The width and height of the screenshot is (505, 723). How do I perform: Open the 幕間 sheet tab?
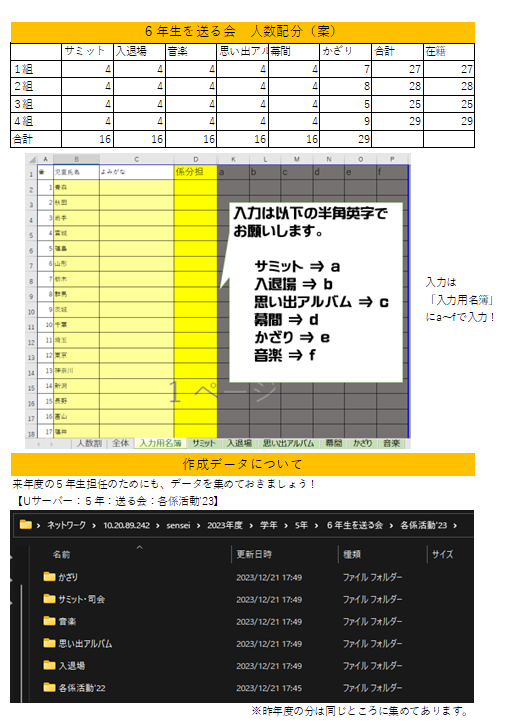click(333, 444)
